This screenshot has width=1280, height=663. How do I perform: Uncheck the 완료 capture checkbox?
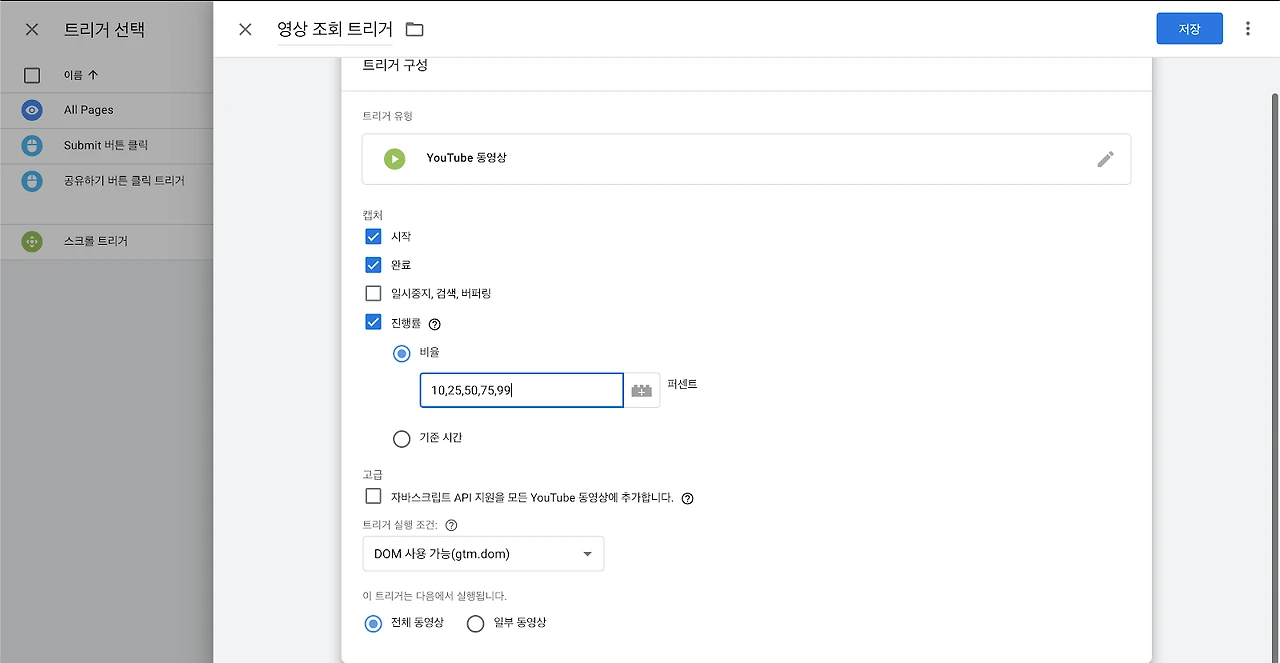(x=373, y=265)
